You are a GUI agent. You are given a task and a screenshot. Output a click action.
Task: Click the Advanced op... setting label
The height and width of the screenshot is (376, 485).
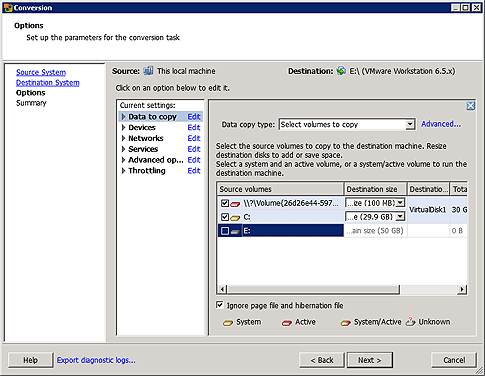tap(156, 160)
